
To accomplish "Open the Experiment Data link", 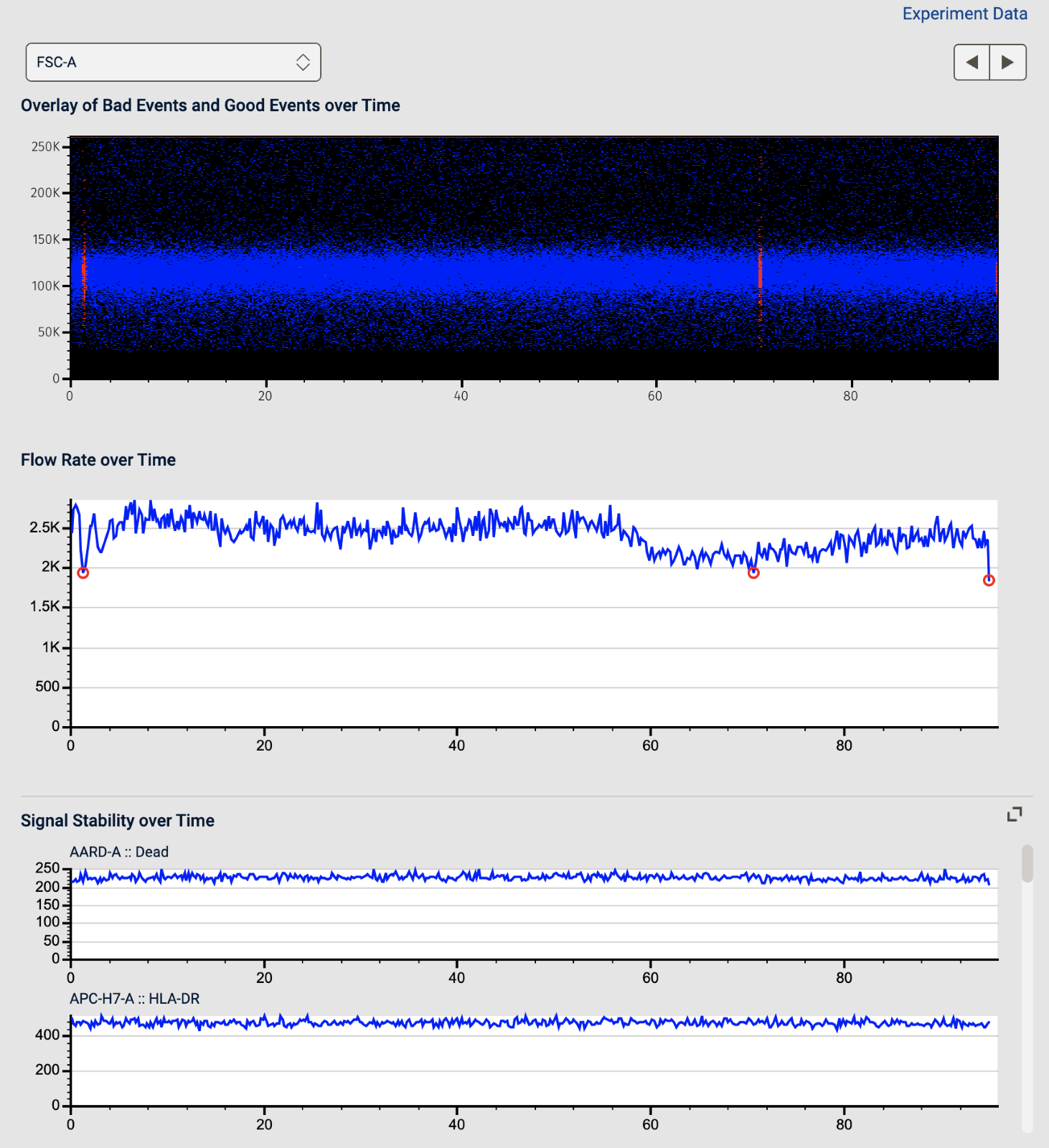I will coord(964,14).
